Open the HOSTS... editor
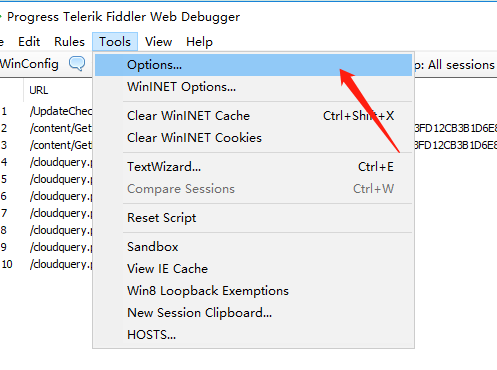This screenshot has width=497, height=370. 253,335
